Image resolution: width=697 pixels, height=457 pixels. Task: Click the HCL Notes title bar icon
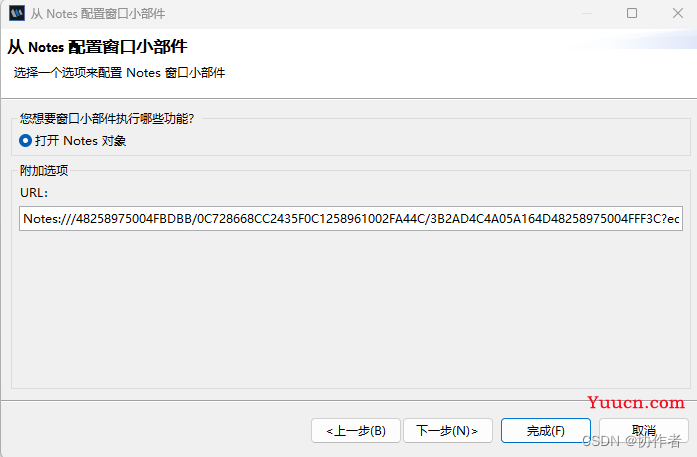17,13
